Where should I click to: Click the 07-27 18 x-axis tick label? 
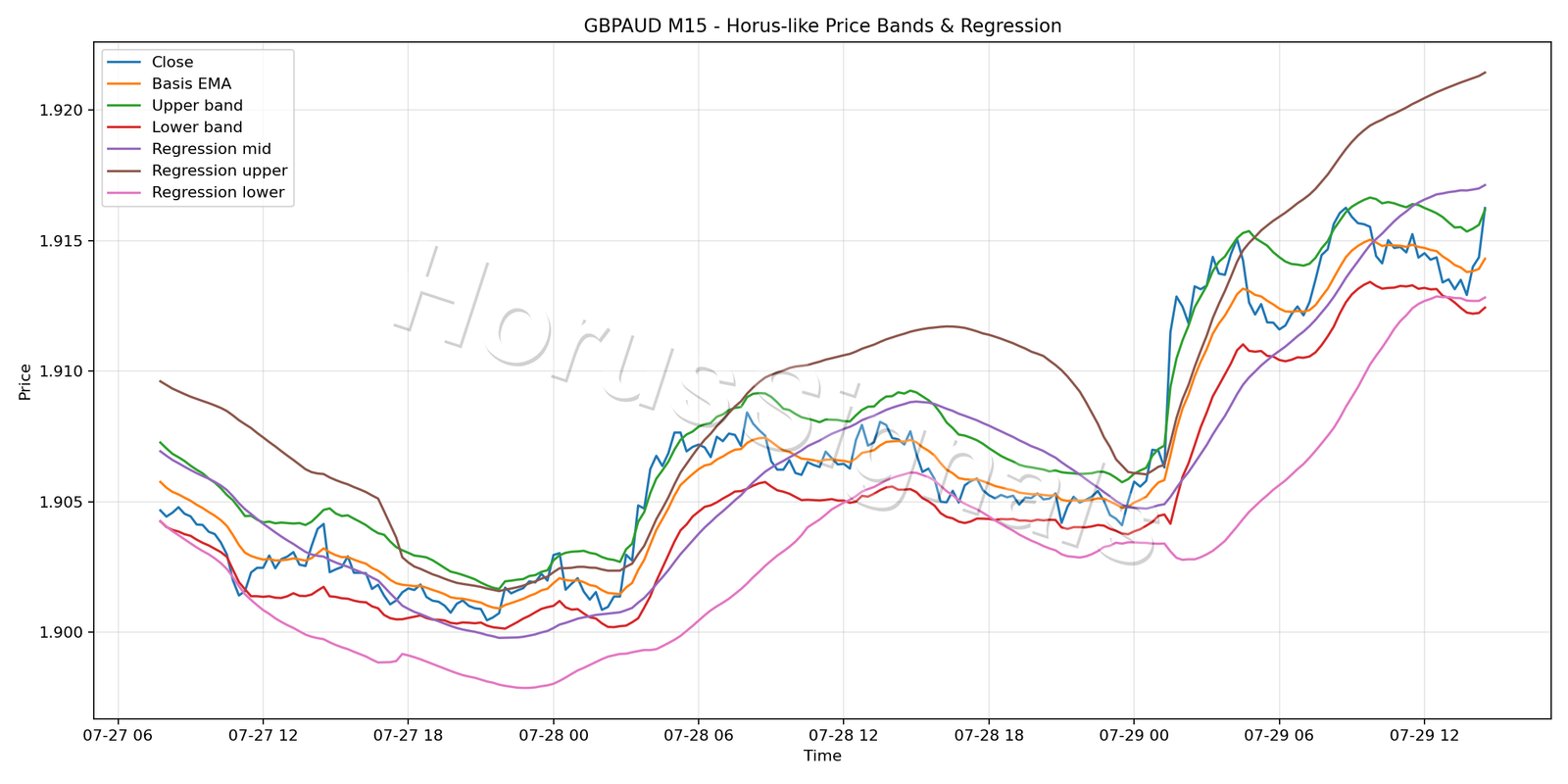[408, 735]
